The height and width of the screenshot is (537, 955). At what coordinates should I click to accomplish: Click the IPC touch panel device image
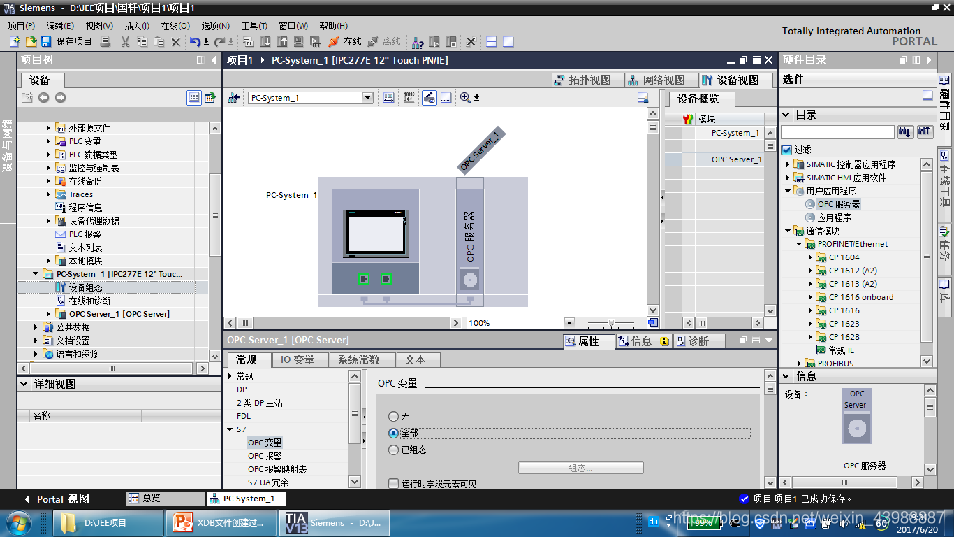click(x=375, y=233)
